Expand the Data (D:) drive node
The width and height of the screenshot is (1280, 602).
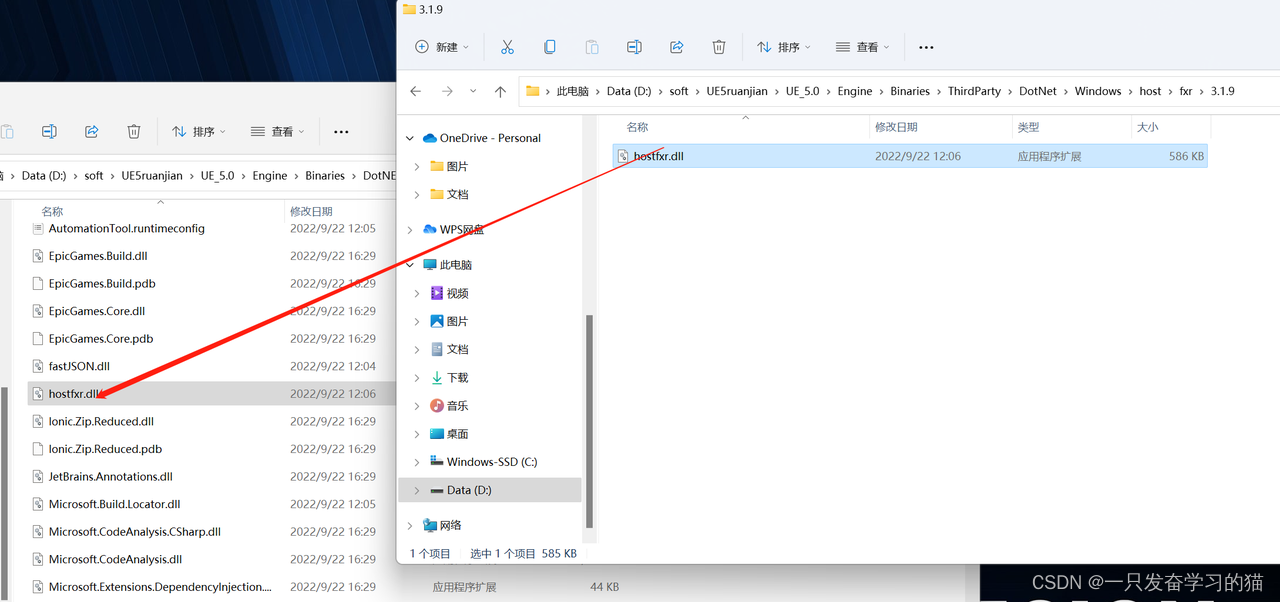click(x=417, y=490)
